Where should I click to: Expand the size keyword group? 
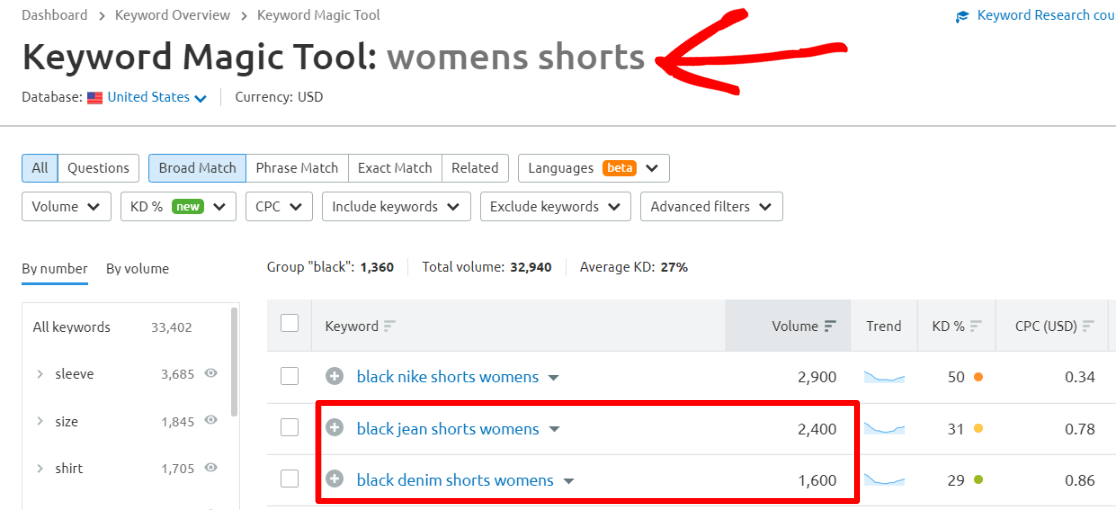(41, 421)
